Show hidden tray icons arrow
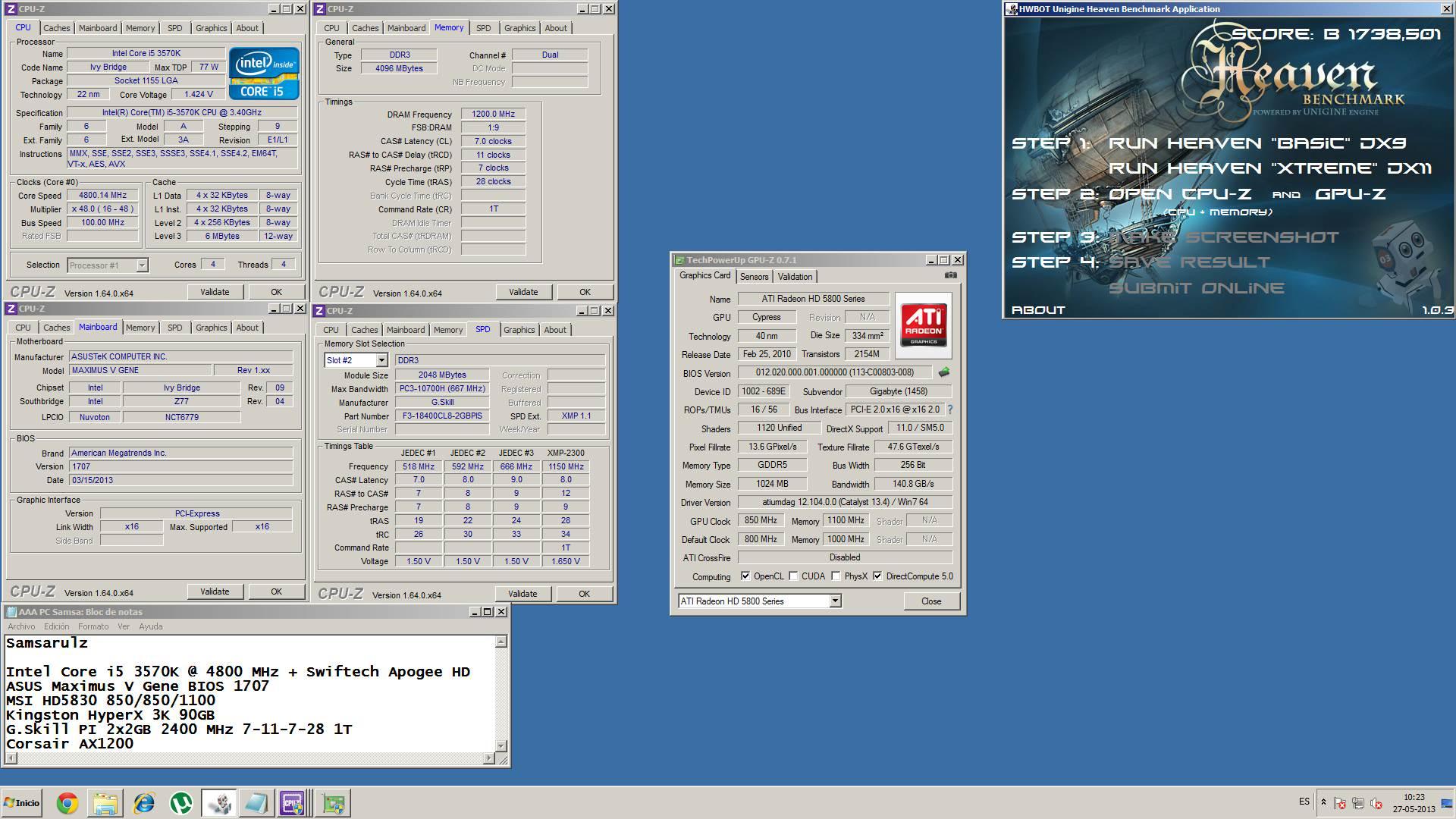The image size is (1456, 819). [1323, 802]
